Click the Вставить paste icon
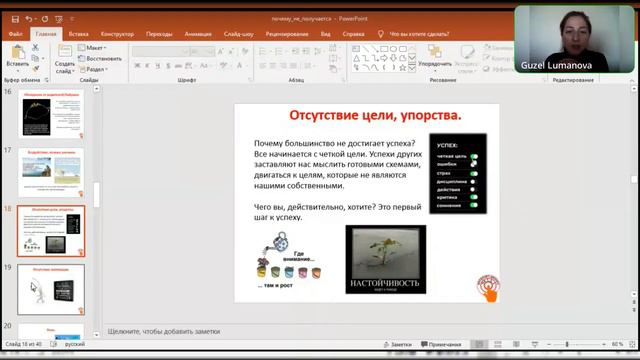 (18, 53)
